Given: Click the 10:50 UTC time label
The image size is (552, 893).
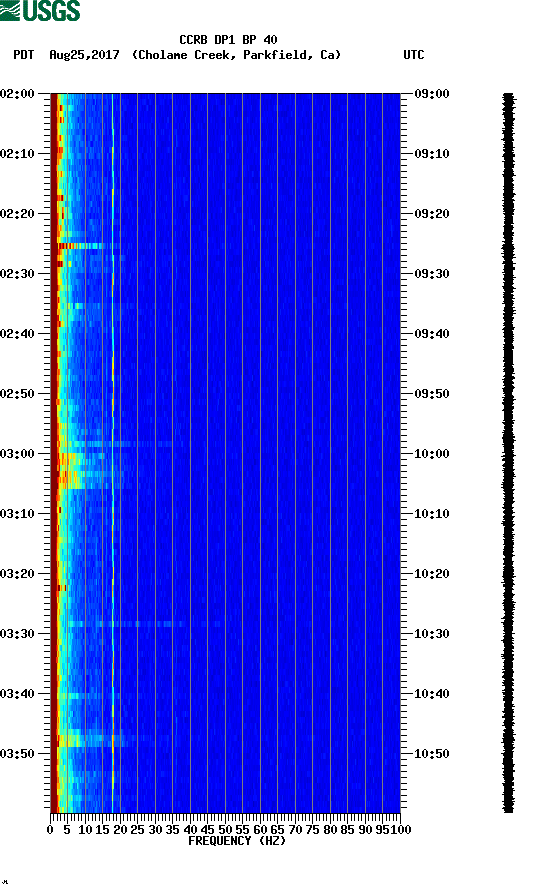Looking at the screenshot, I should pyautogui.click(x=432, y=753).
